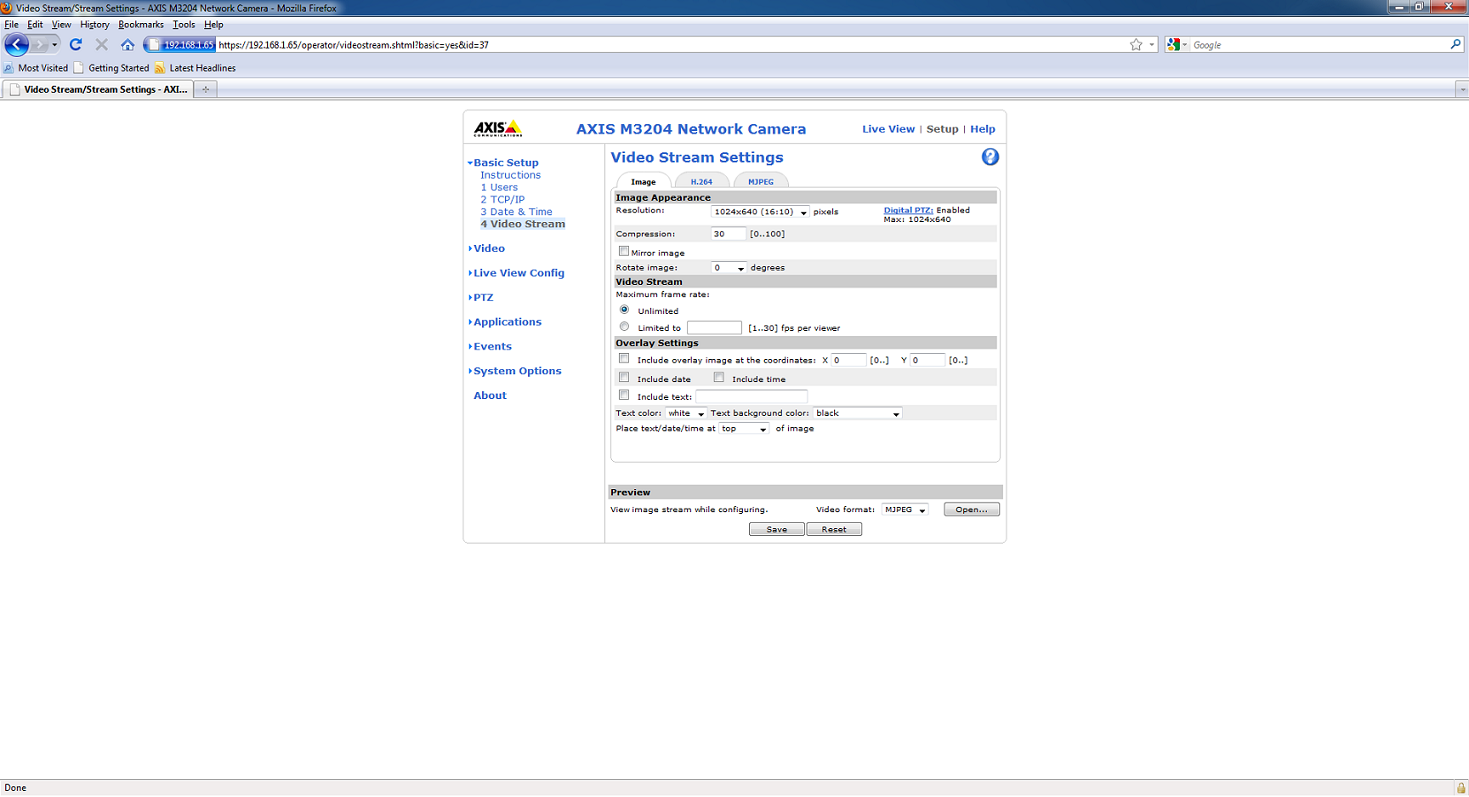
Task: Open the Most Visited bookmarks folder
Action: 36,68
